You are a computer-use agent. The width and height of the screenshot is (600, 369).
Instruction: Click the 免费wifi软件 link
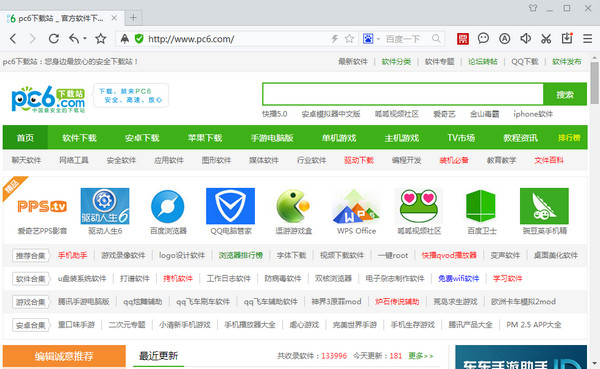[x=458, y=278]
